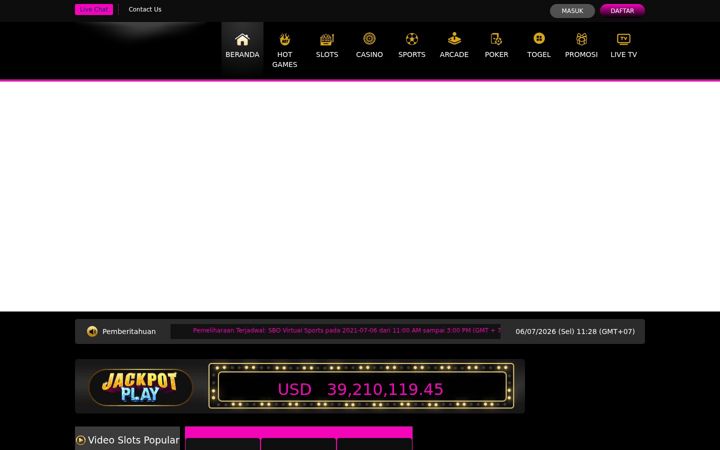Click the Jackpot Play logo
This screenshot has height=450, width=720.
(141, 387)
